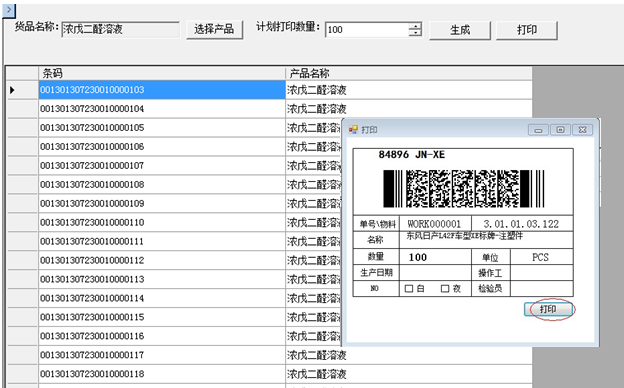Click the expand arrow in top-left corner
The width and height of the screenshot is (624, 388).
pyautogui.click(x=9, y=11)
